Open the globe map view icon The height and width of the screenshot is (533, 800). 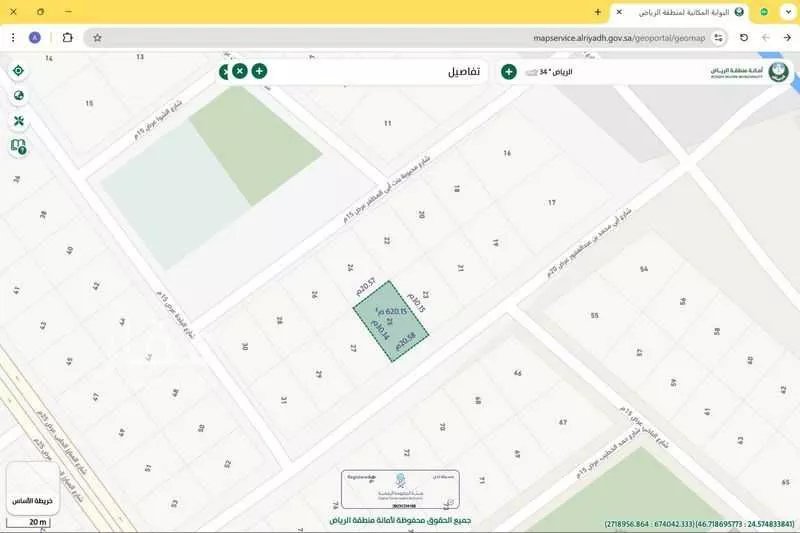point(18,95)
